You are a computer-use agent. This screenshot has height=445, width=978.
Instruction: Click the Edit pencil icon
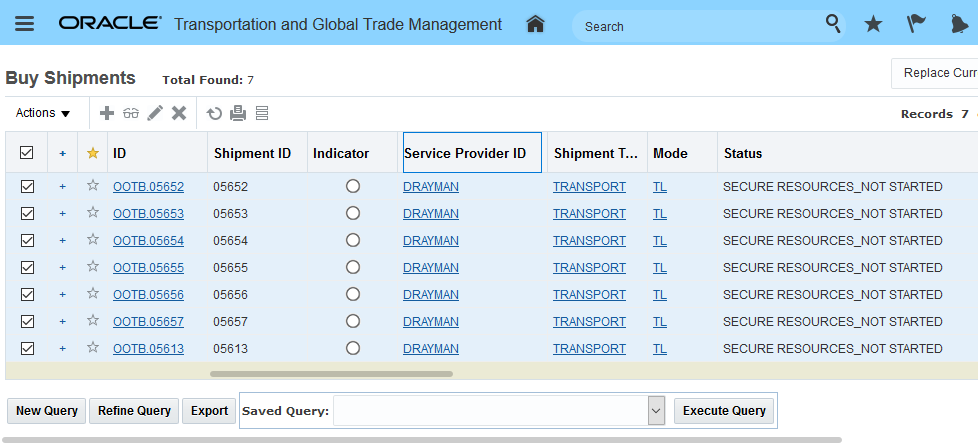(x=155, y=113)
